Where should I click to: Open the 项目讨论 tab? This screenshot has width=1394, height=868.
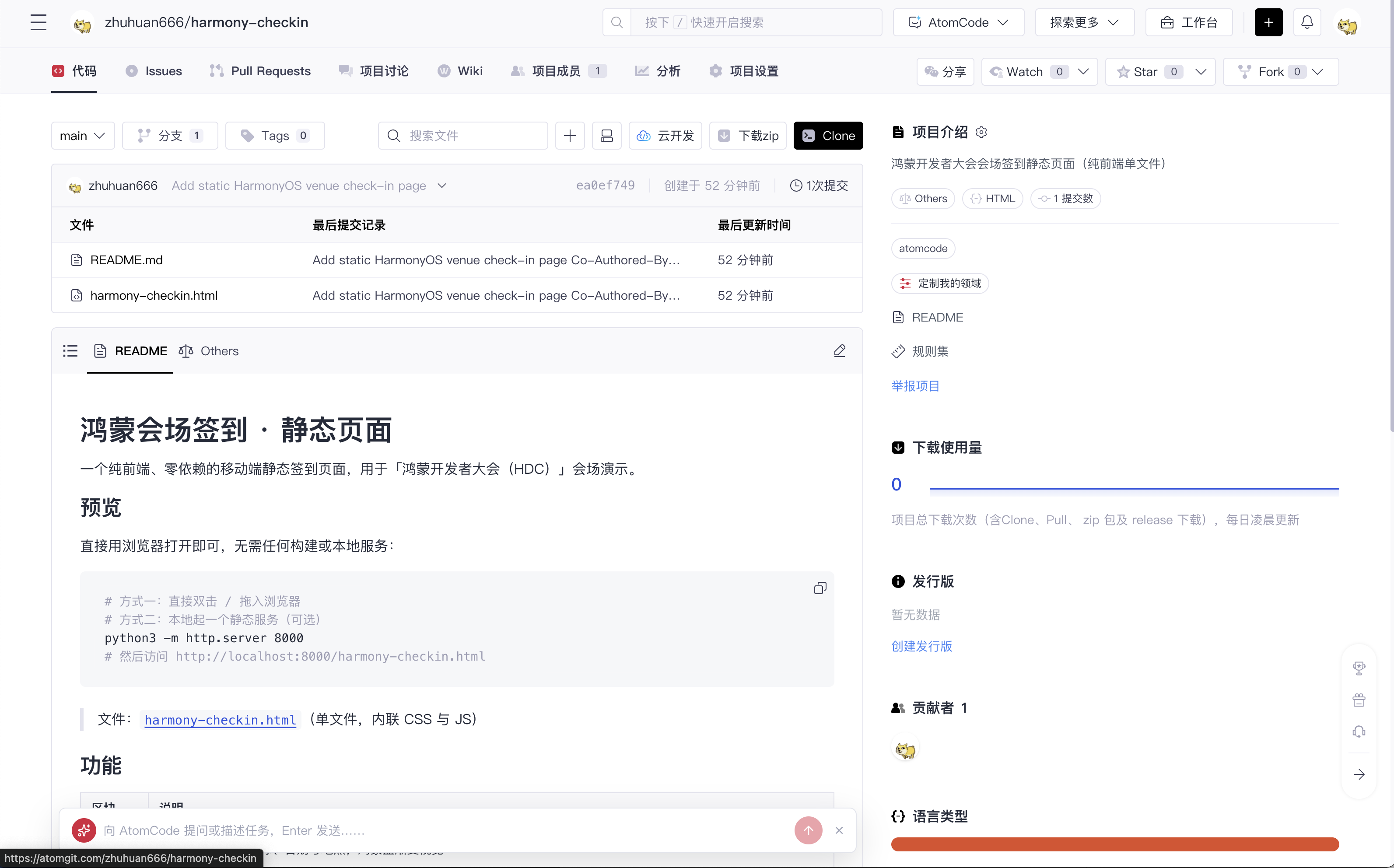[x=374, y=70]
